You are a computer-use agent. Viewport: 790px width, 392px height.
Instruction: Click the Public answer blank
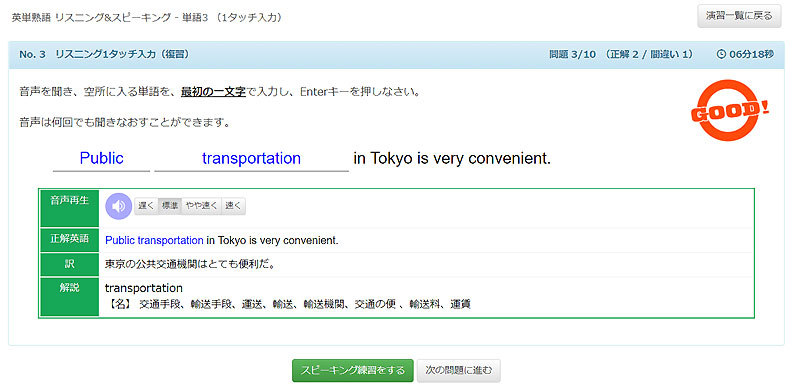(101, 159)
